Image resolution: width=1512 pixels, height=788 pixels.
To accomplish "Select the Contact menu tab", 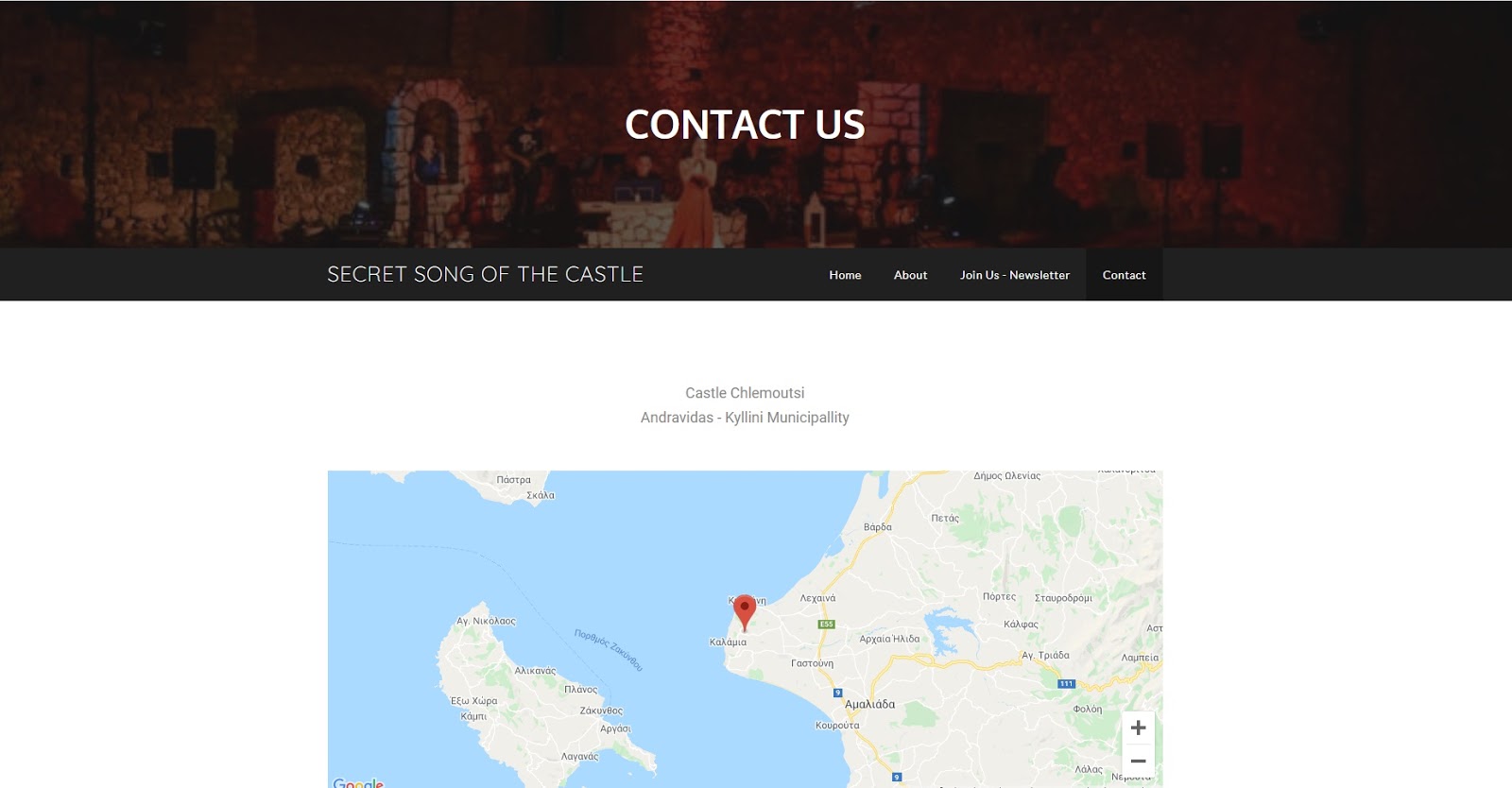I will tap(1124, 275).
